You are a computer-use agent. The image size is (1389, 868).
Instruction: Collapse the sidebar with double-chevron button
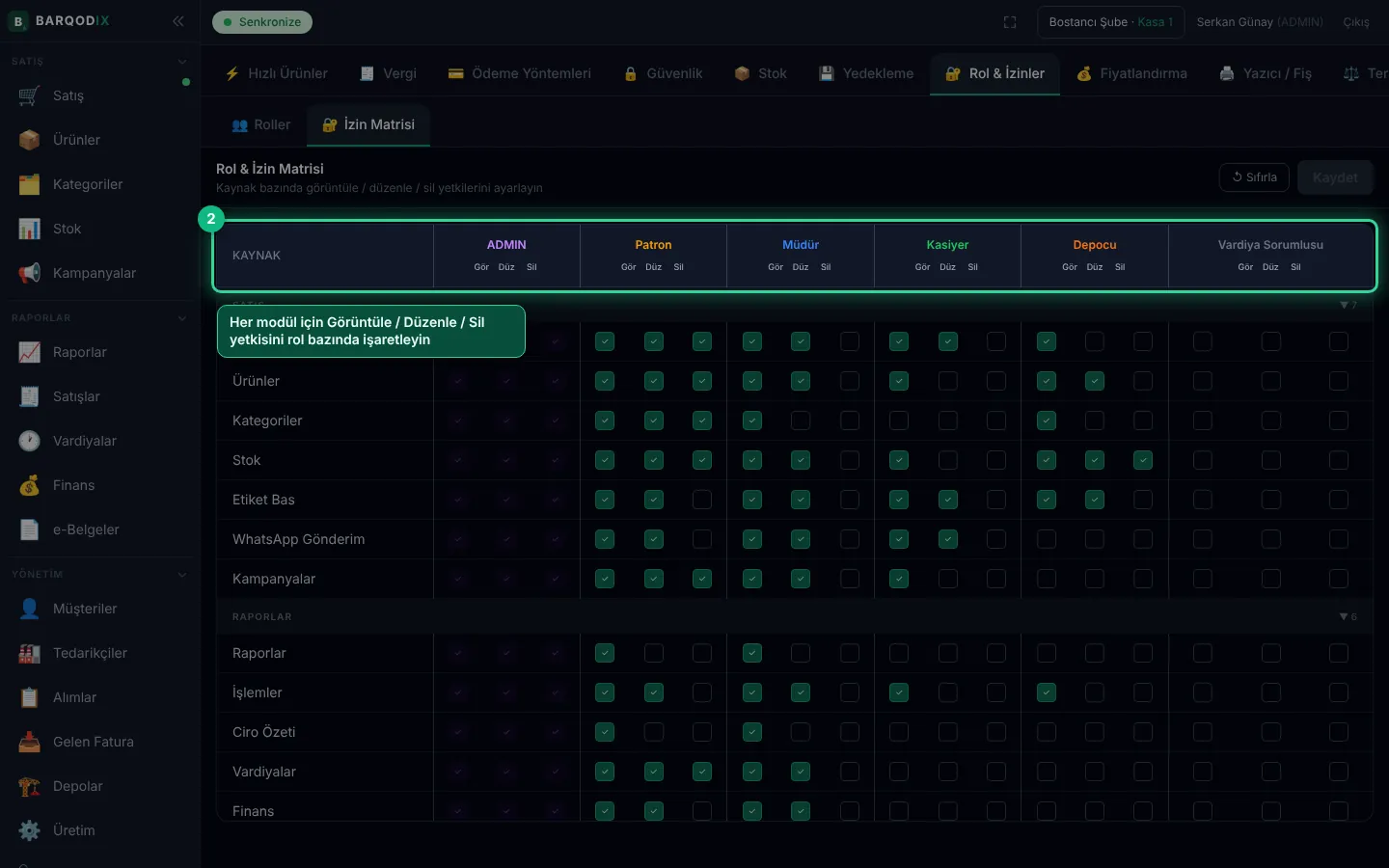178,21
